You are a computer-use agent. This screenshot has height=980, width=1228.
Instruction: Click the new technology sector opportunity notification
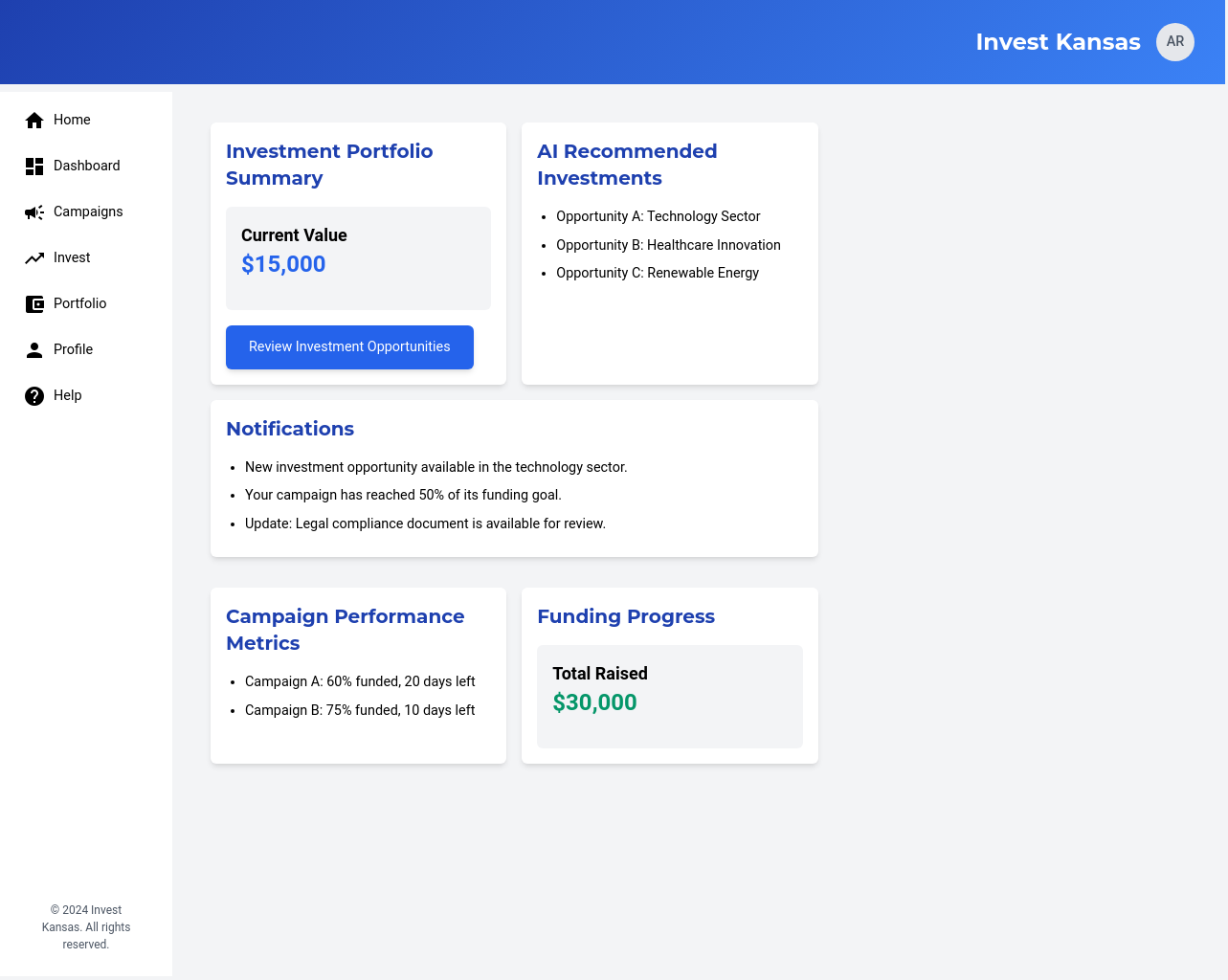[435, 467]
